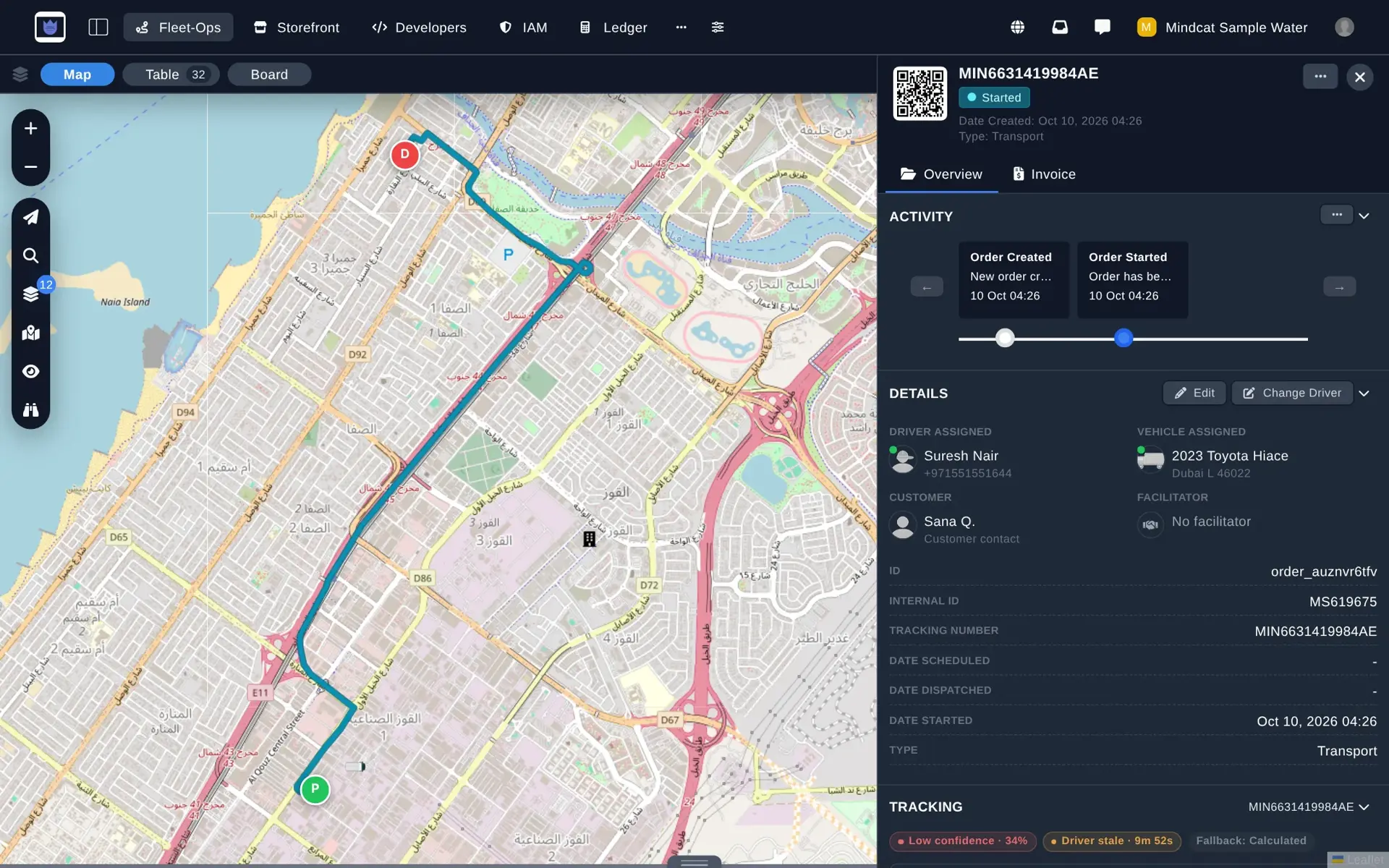Click the binoculars icon on map toolbar
The height and width of the screenshot is (868, 1389).
(x=30, y=410)
